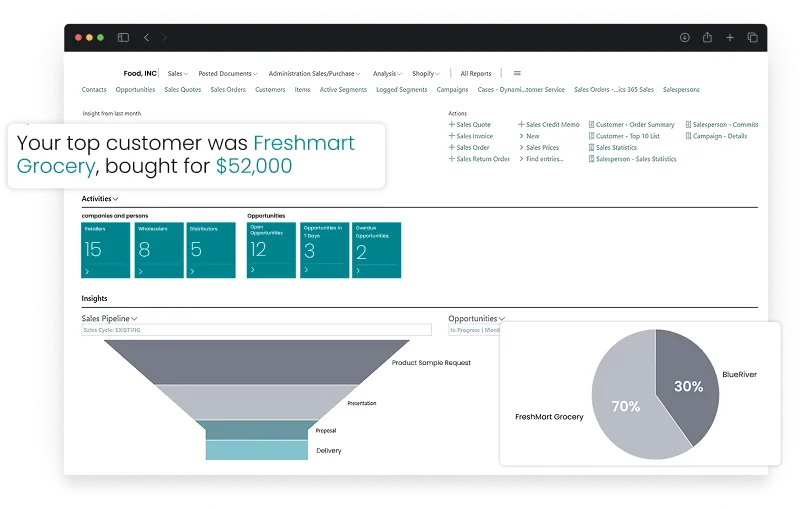Click the $52,000 amount in insight

click(x=254, y=166)
